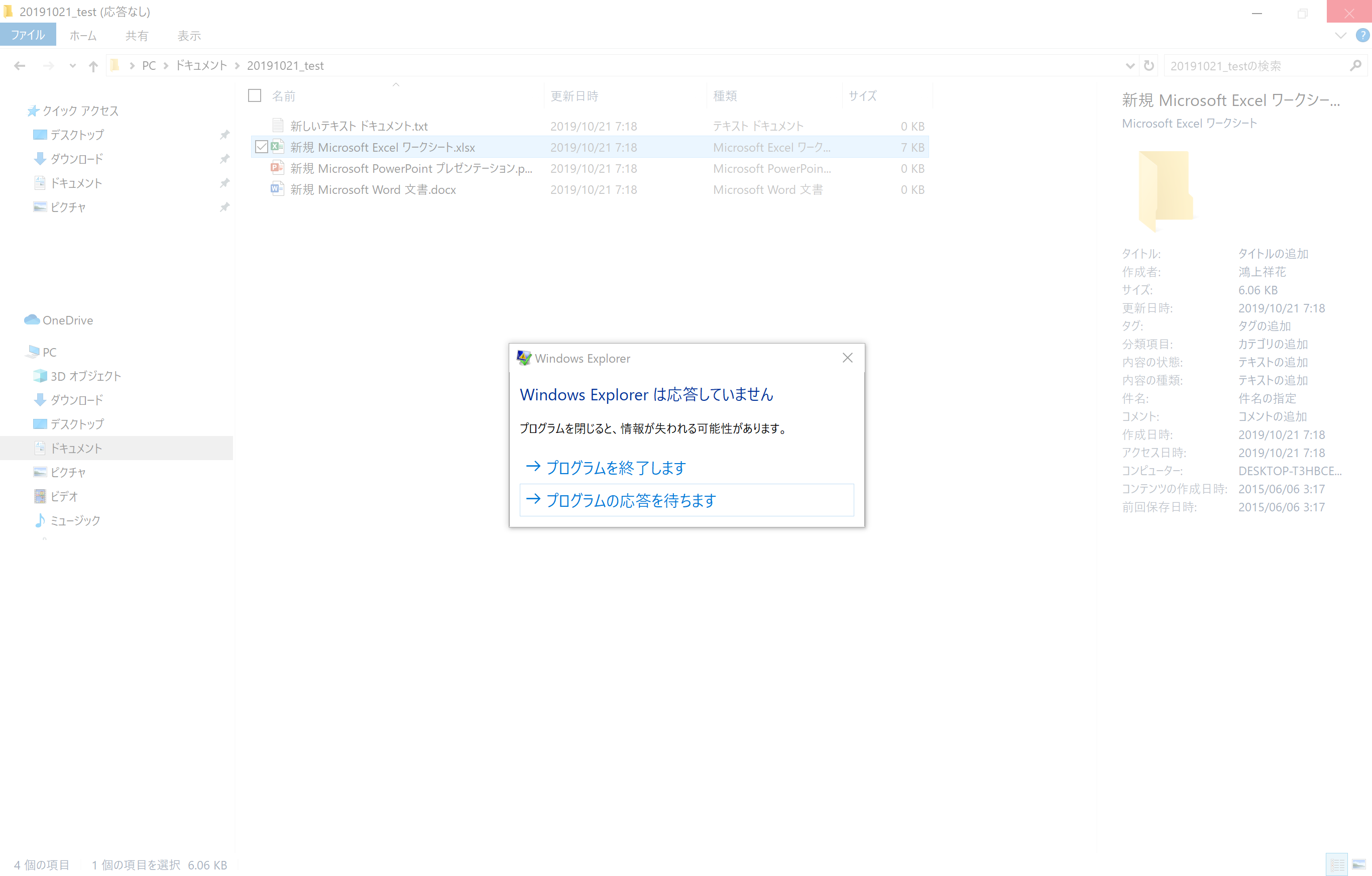Click ドキュメント in the address breadcrumb
The height and width of the screenshot is (876, 1372).
201,66
